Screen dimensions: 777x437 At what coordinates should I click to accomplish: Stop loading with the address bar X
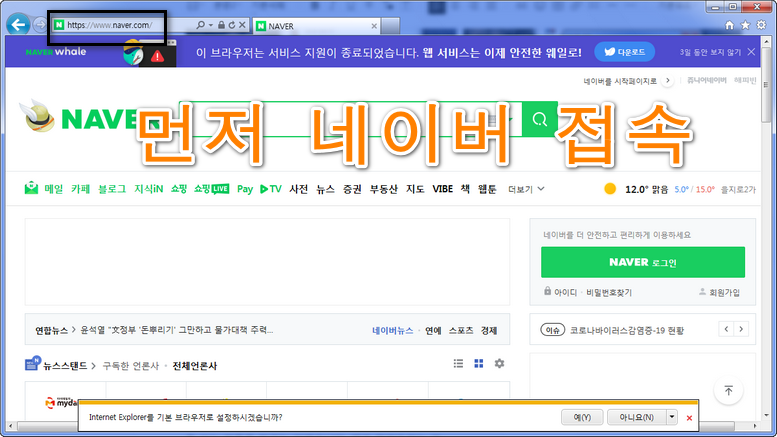pos(242,25)
